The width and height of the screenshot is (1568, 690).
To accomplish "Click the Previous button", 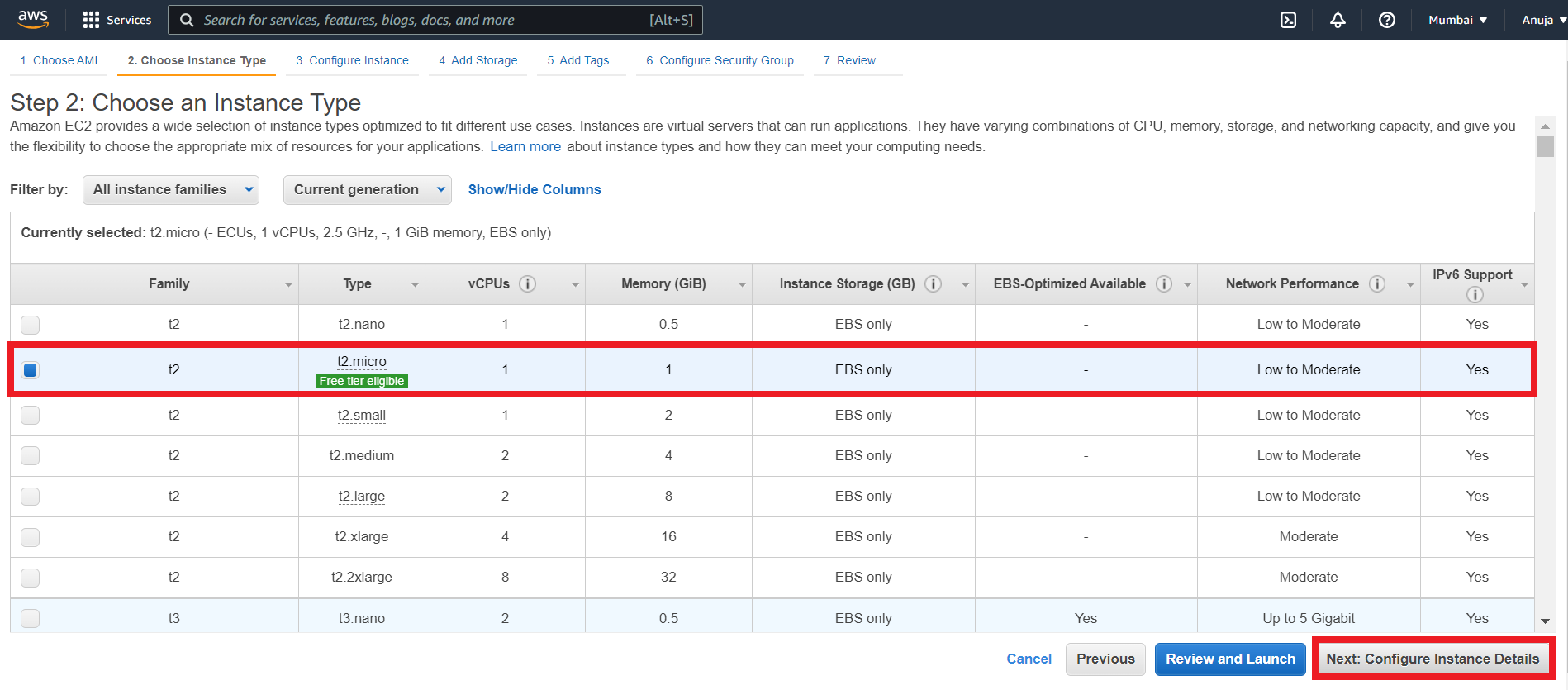I will click(x=1105, y=659).
